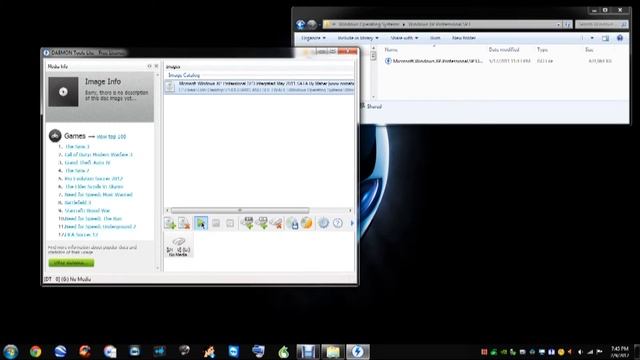Viewport: 640px width, 360px height.
Task: Open The Sims 2 link
Action: [x=77, y=171]
